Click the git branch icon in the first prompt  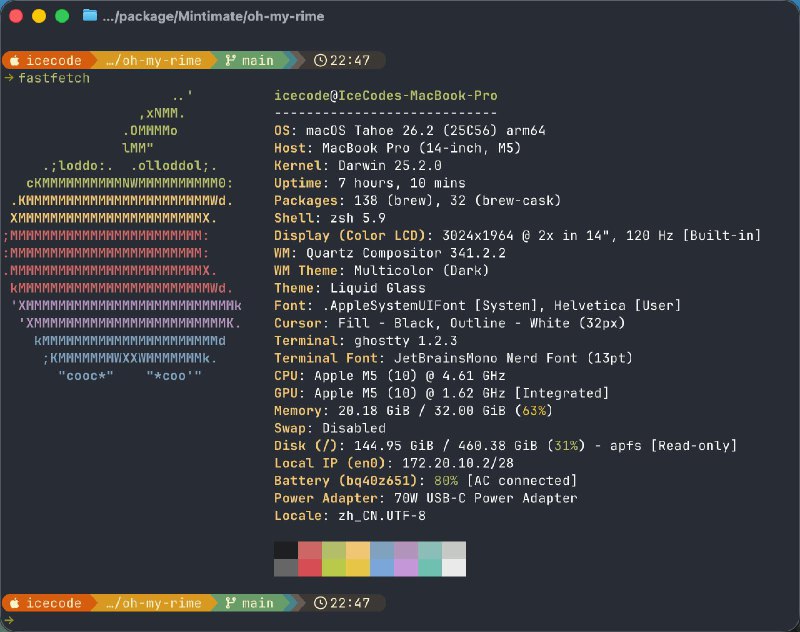tap(231, 60)
